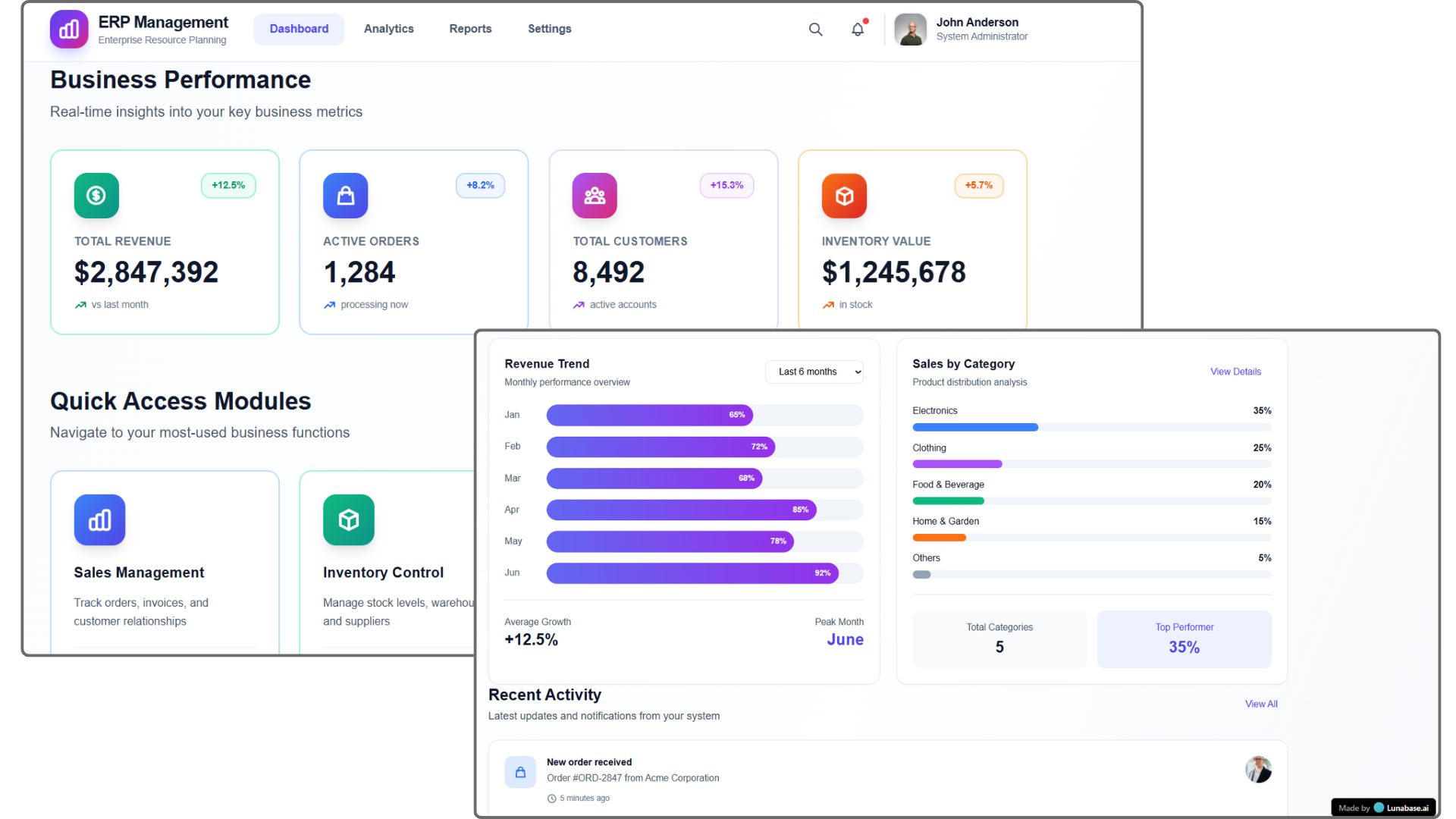The image size is (1456, 819).
Task: Open Sales Management chart icon
Action: tap(99, 520)
